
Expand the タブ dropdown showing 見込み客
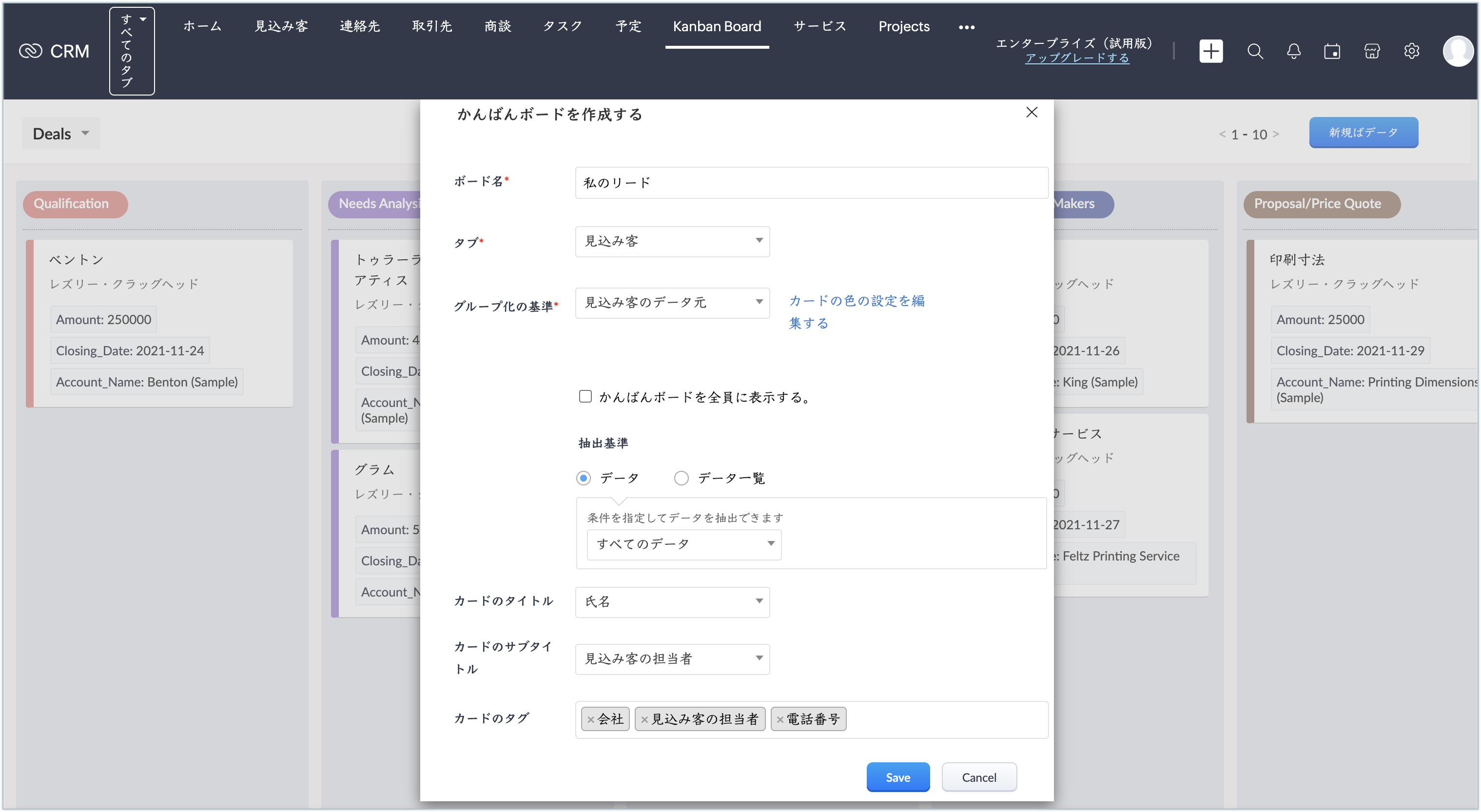pos(672,241)
